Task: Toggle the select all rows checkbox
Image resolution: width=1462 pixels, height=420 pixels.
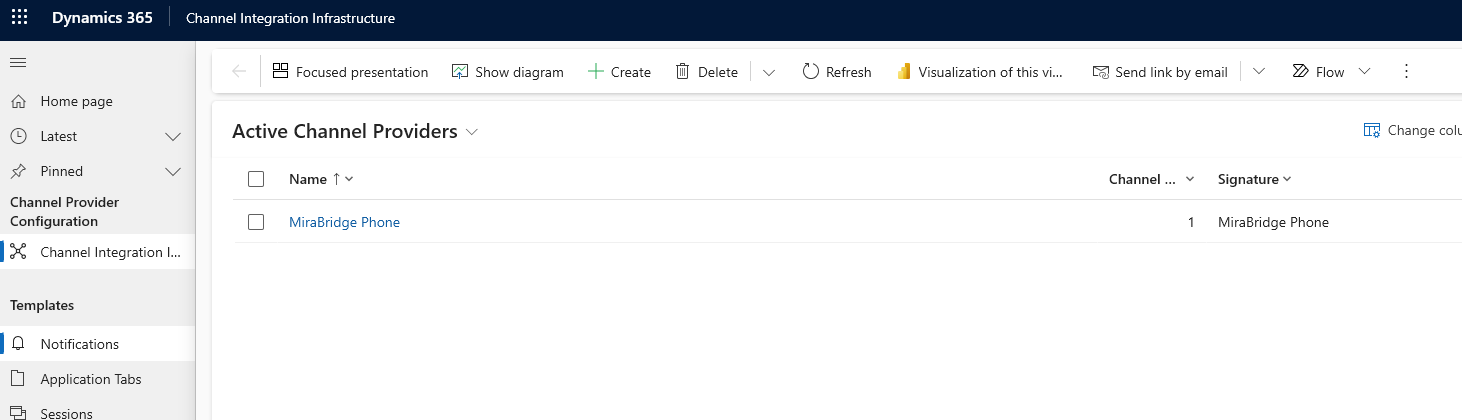Action: point(256,179)
